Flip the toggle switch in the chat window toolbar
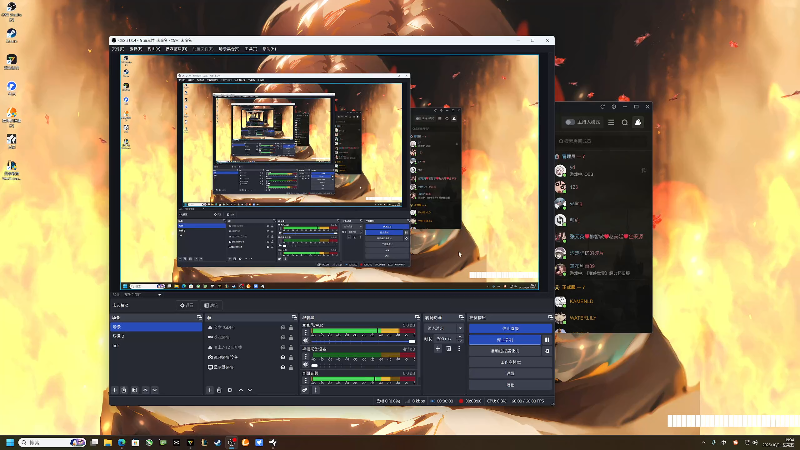The height and width of the screenshot is (450, 800). pyautogui.click(x=570, y=122)
